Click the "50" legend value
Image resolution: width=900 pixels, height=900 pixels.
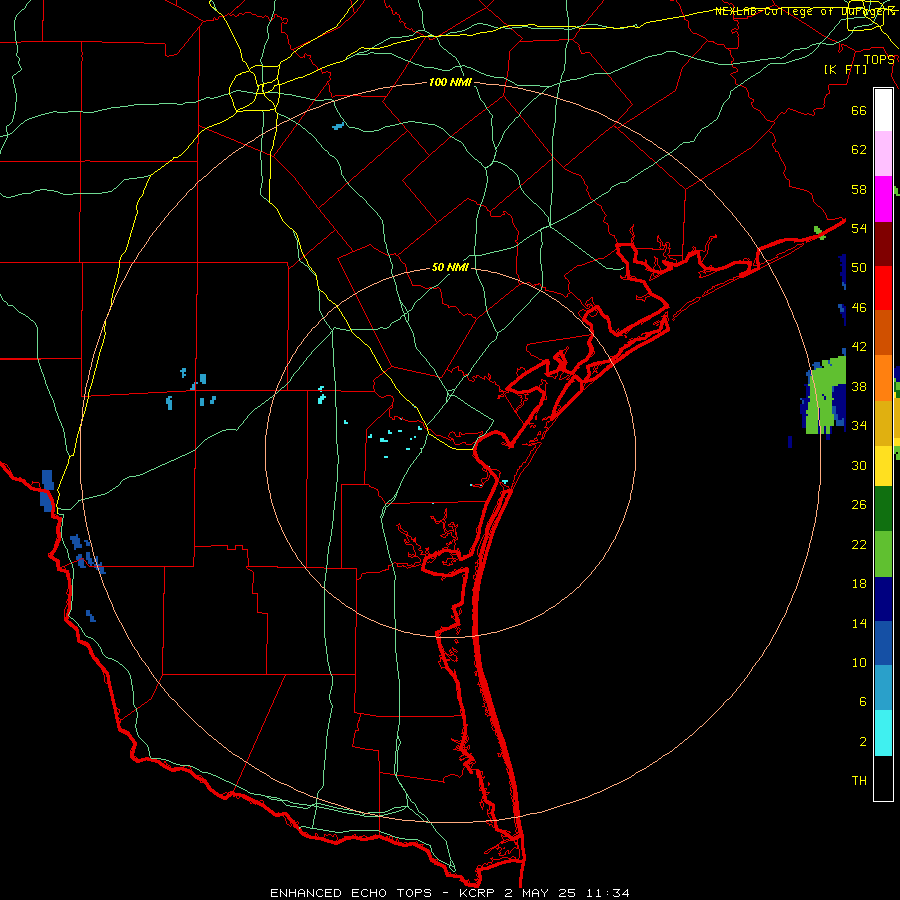tap(859, 268)
